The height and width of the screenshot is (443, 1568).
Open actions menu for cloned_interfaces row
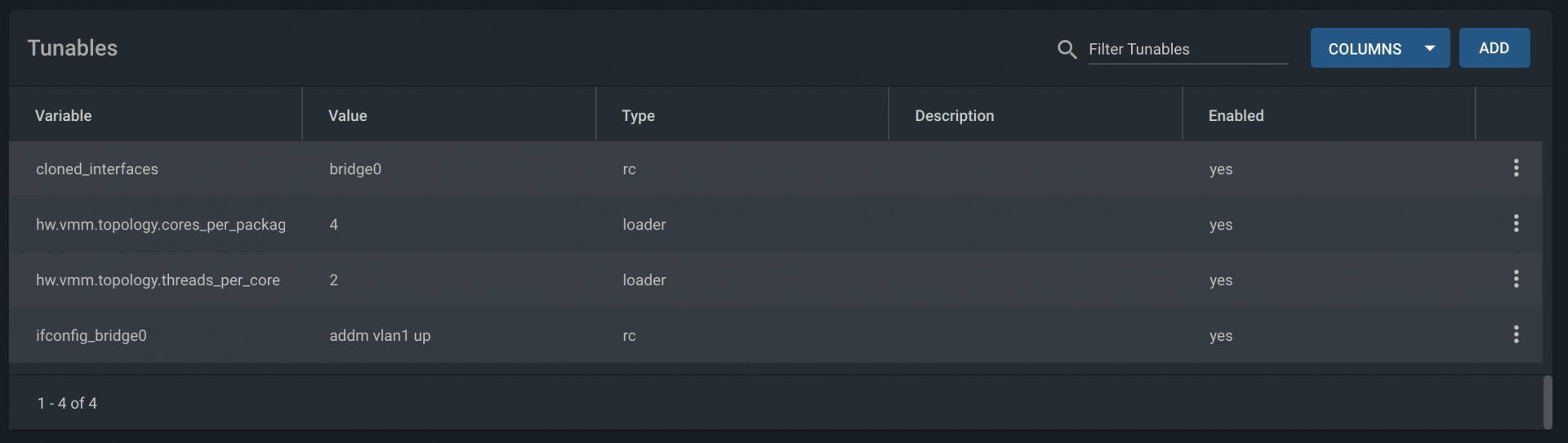[1516, 168]
